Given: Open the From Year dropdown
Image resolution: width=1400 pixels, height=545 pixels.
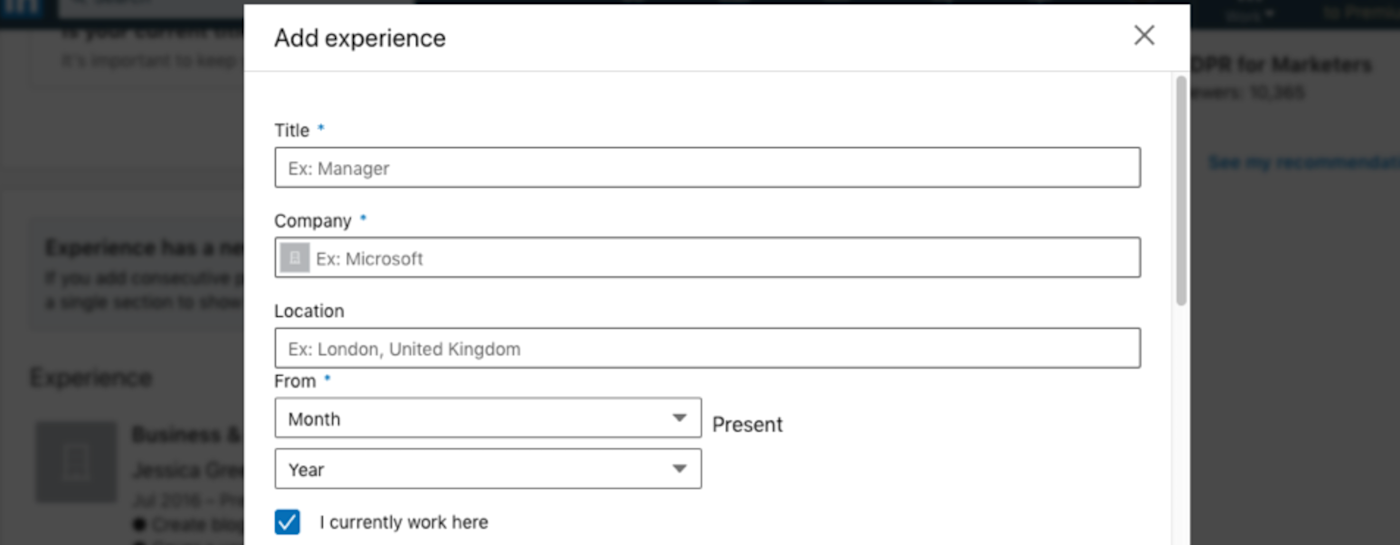Looking at the screenshot, I should click(487, 468).
